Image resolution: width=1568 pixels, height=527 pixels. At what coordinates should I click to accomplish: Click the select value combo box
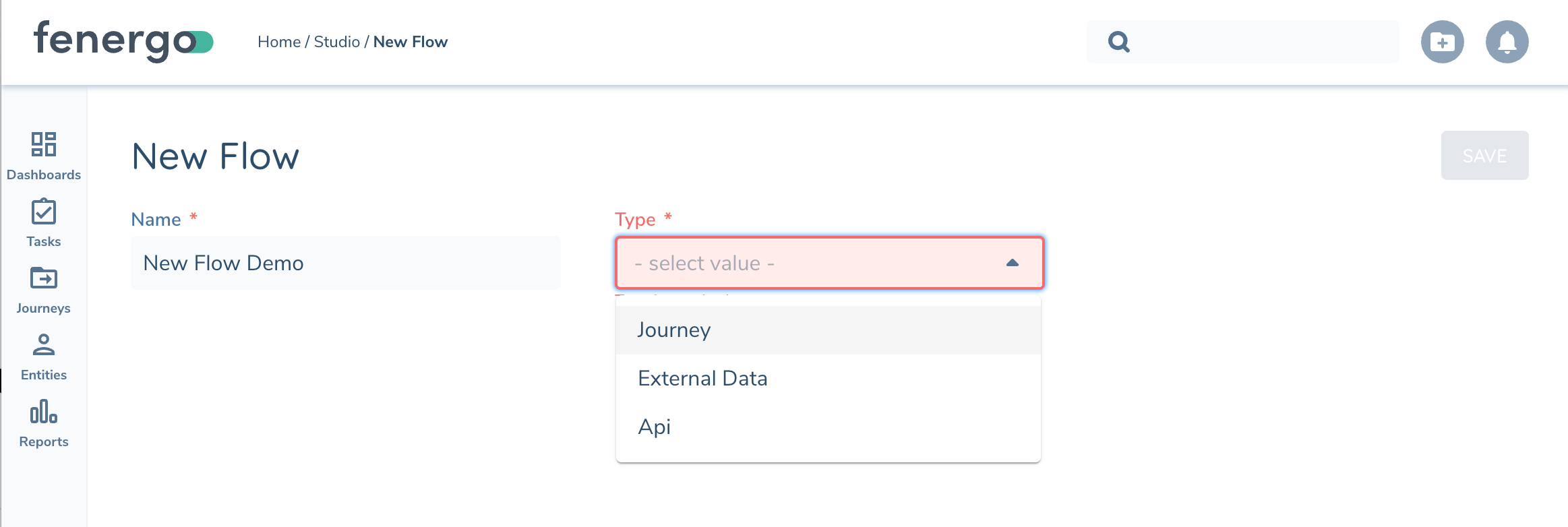795,263
